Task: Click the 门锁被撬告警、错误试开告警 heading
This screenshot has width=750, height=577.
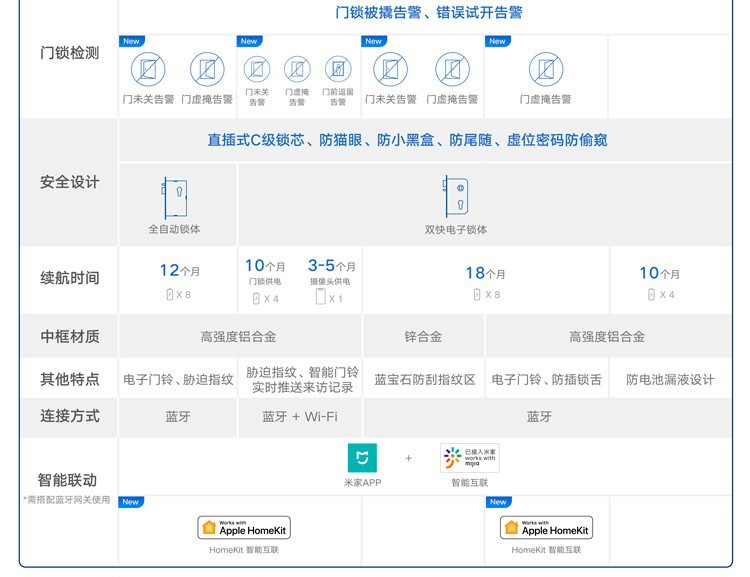Action: pos(429,12)
